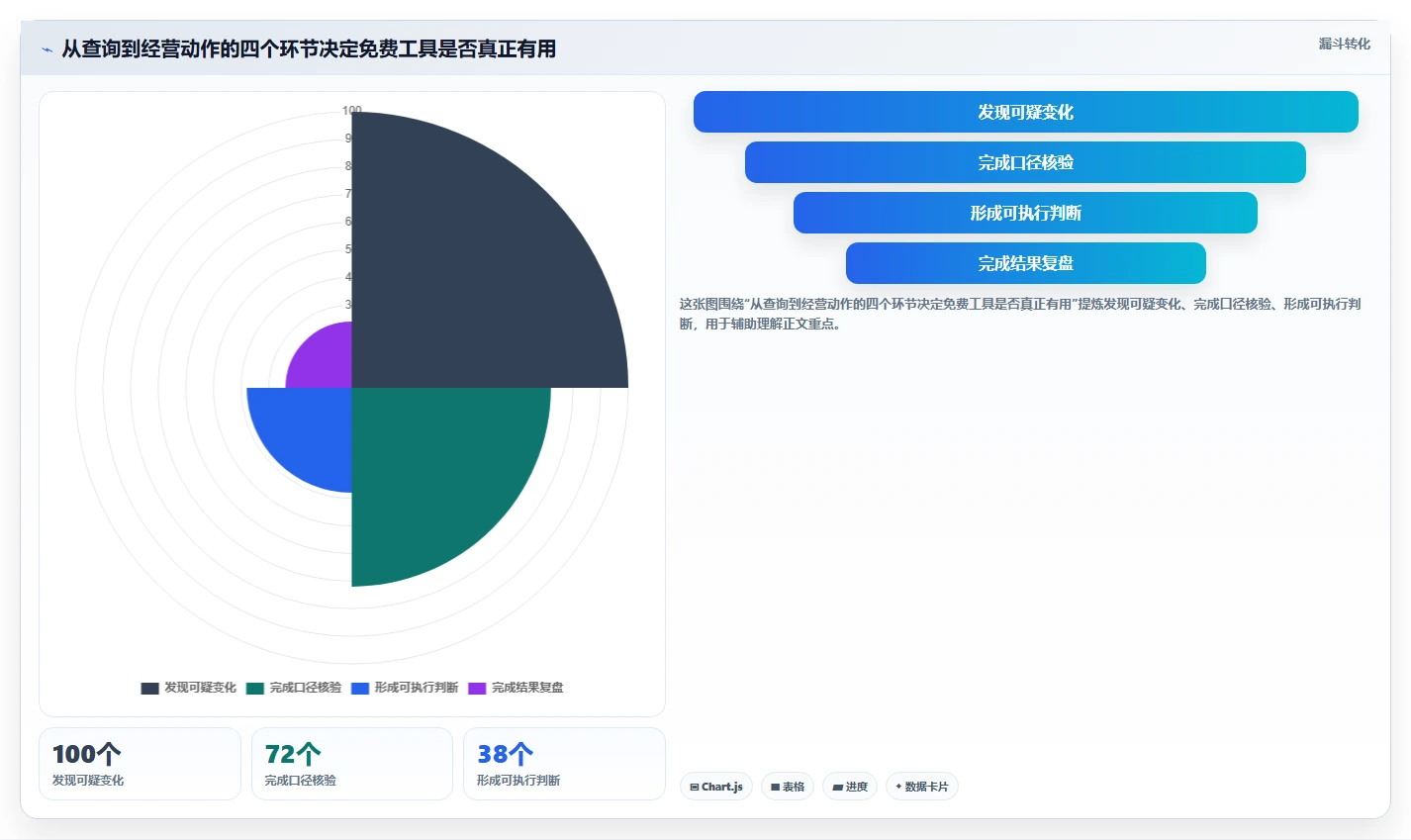
Task: Click the 进度 tag chip
Action: 850,787
